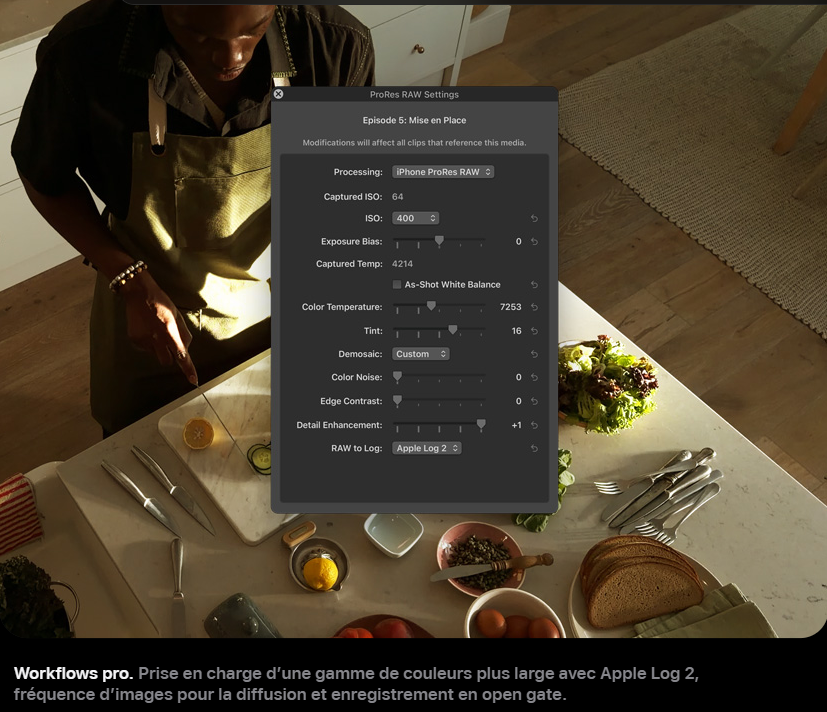
Task: Open the Demosaic dropdown set to Custom
Action: [x=420, y=354]
